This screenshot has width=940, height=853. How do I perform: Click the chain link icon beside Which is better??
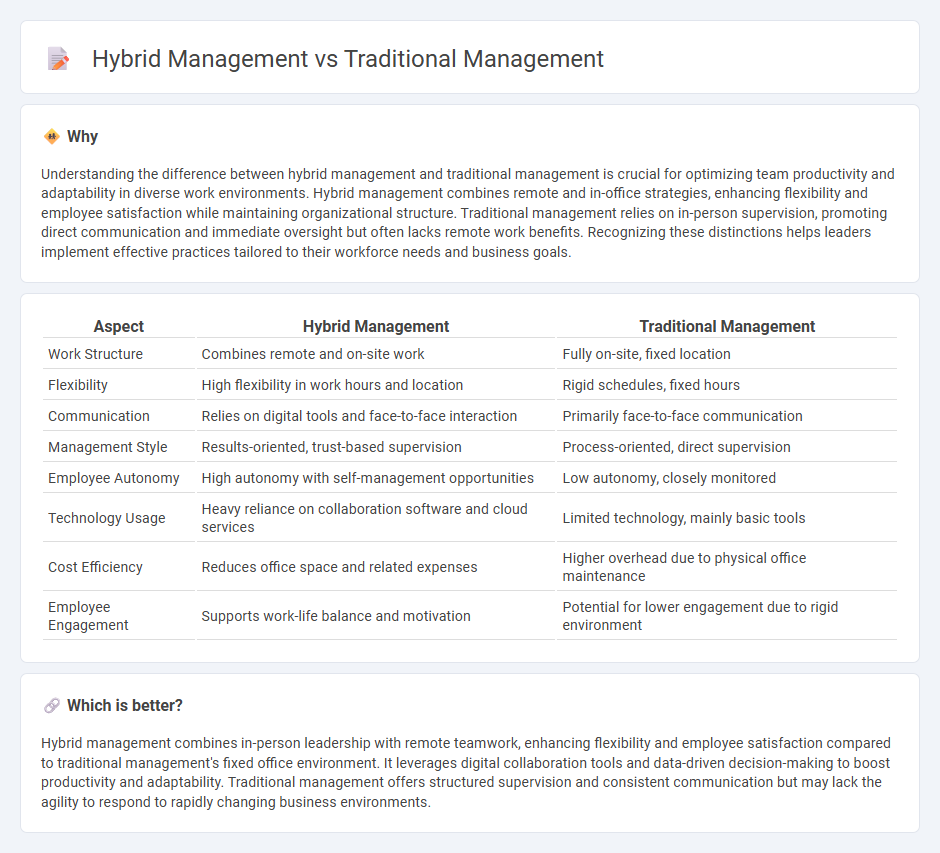pyautogui.click(x=52, y=706)
